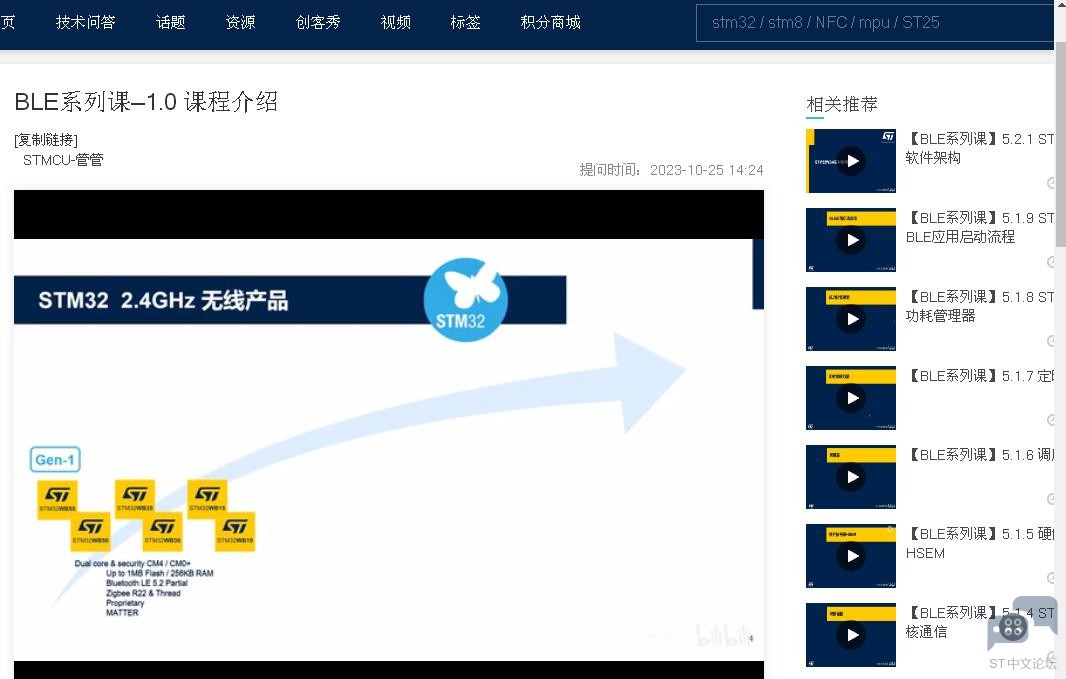Open the 【BLE系列课】5.2.1 软件架构 title link
The height and width of the screenshot is (679, 1066).
click(980, 148)
